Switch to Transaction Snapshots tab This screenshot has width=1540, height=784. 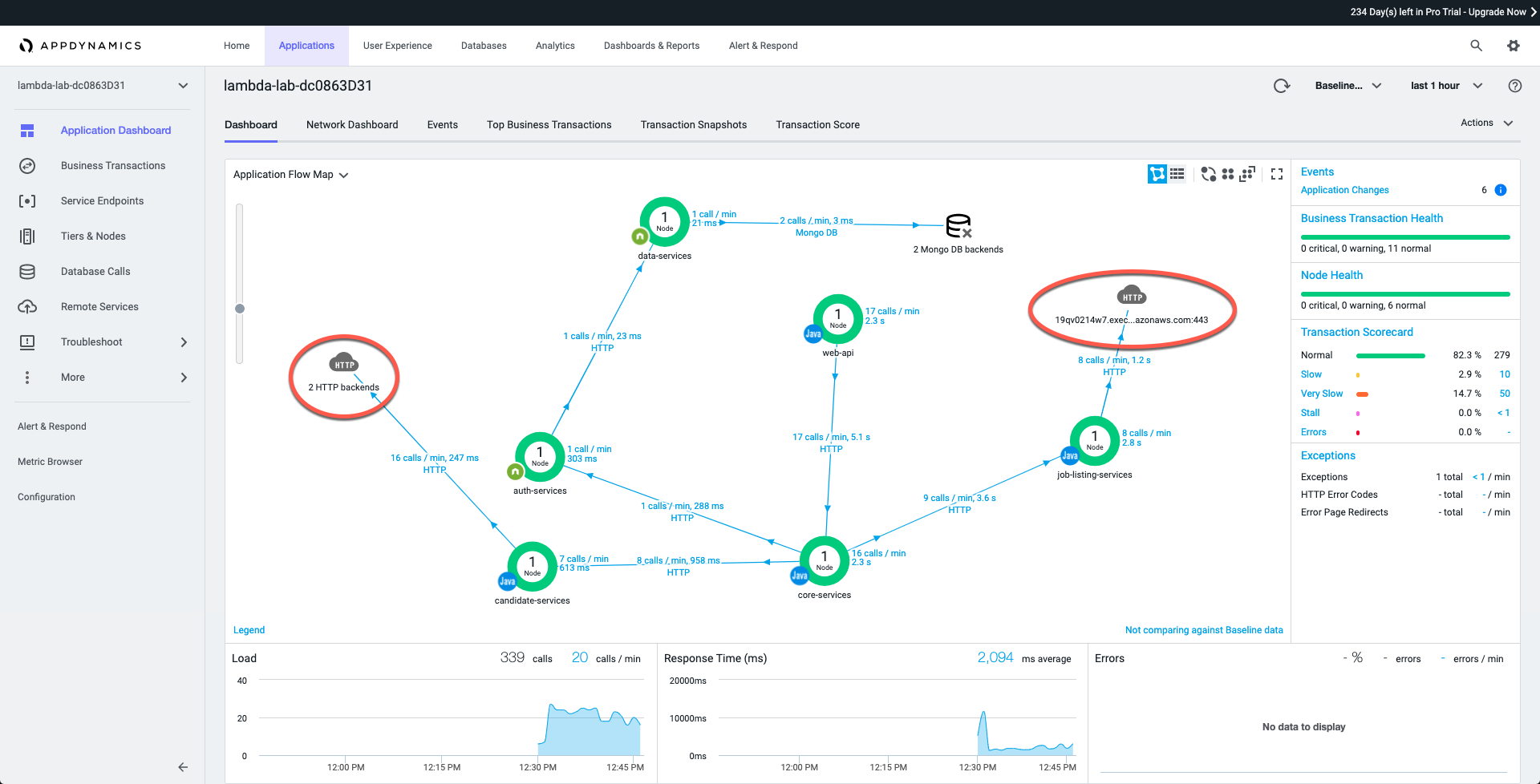[693, 125]
